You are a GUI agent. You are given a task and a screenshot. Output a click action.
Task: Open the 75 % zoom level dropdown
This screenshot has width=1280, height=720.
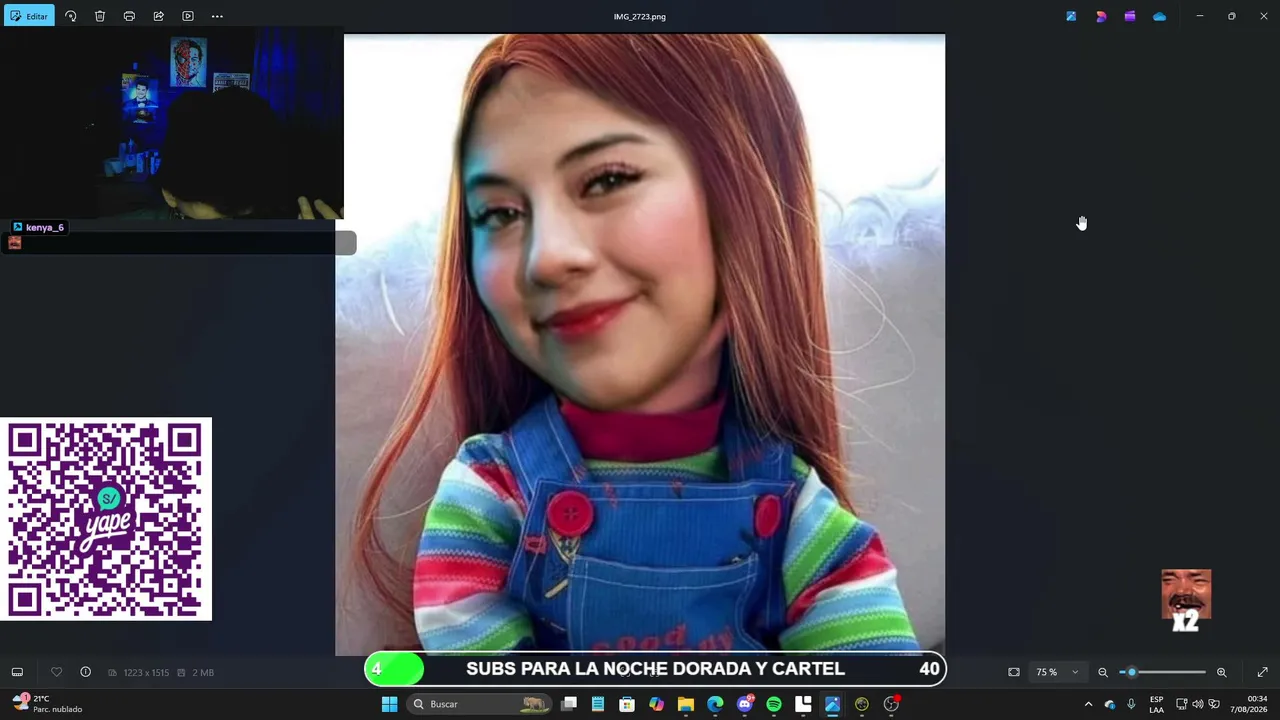tap(1058, 672)
